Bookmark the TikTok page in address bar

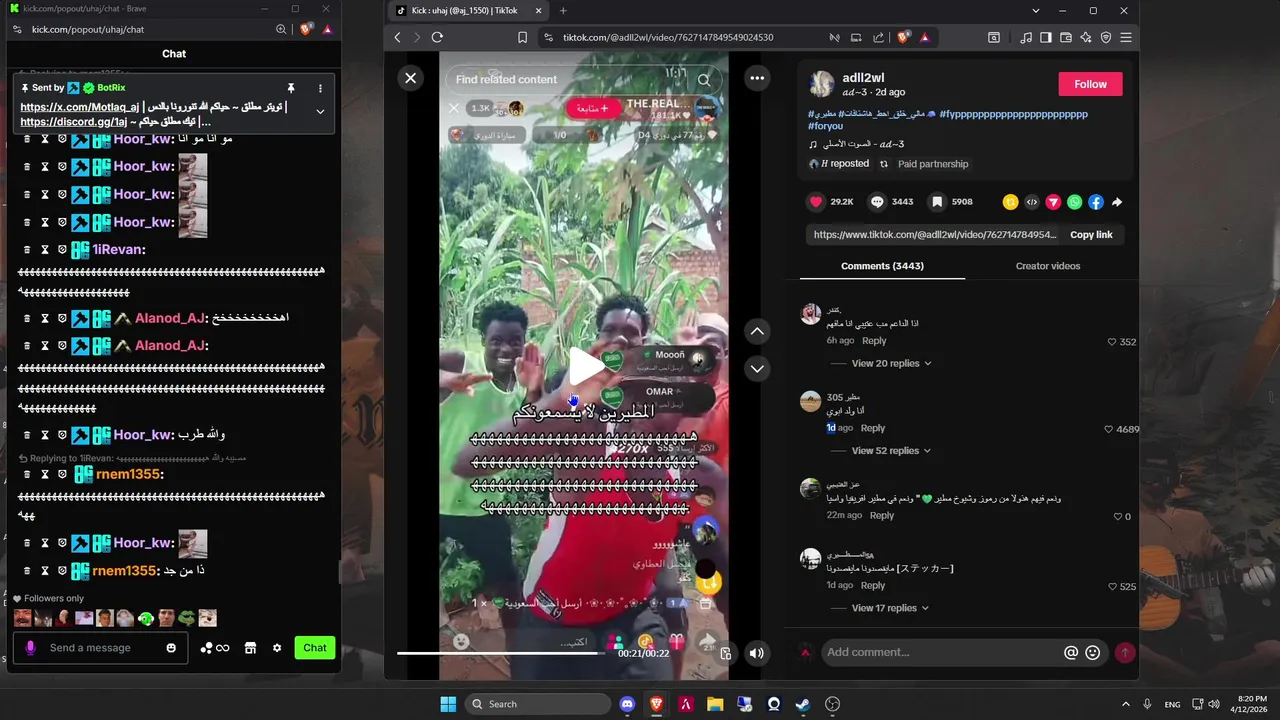click(x=522, y=37)
